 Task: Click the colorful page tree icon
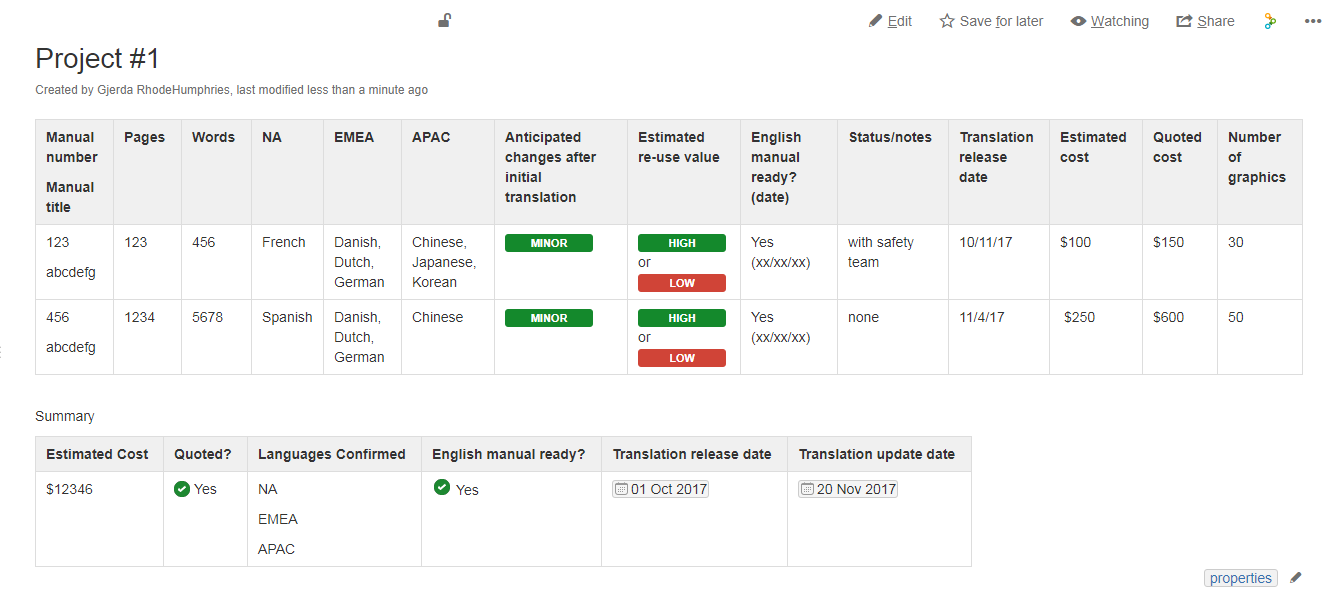[x=1270, y=21]
